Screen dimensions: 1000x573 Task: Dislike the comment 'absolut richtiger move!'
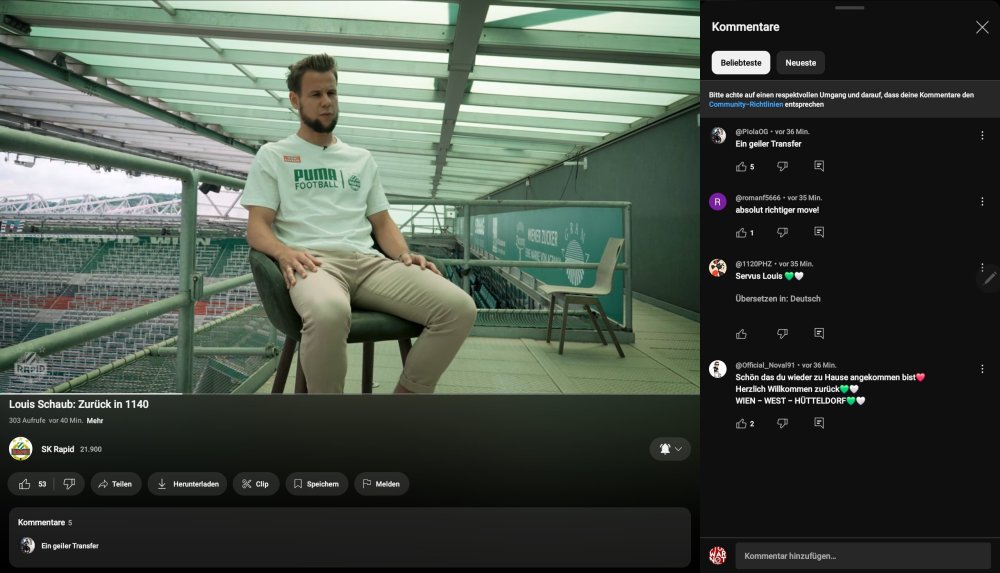tap(783, 233)
